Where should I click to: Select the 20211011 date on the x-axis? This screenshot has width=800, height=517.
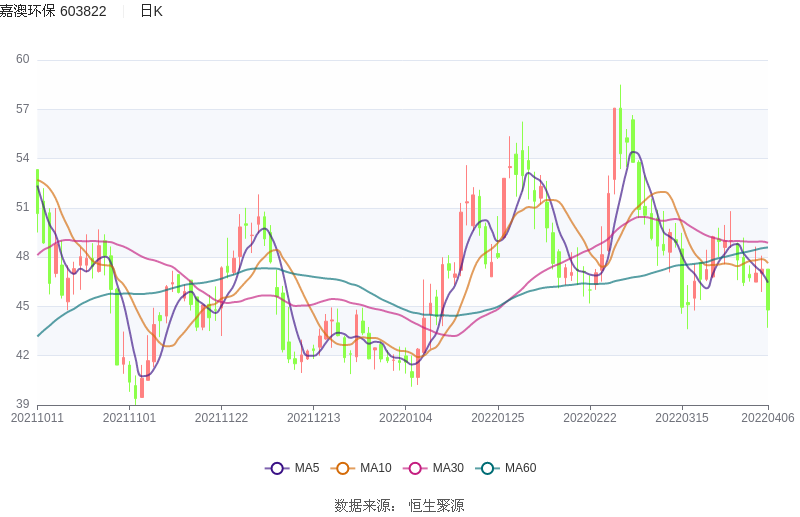37,418
